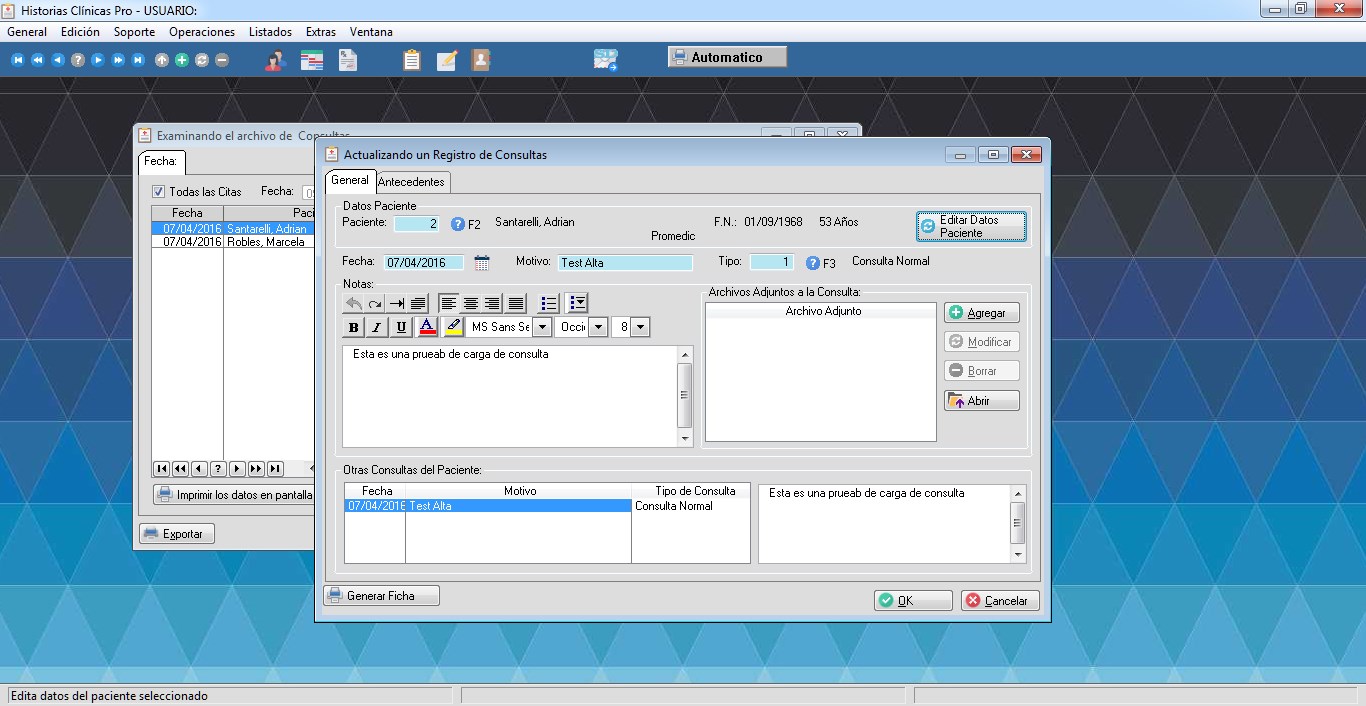Image resolution: width=1366 pixels, height=706 pixels.
Task: Open the patients icon in main toolbar
Action: (x=274, y=60)
